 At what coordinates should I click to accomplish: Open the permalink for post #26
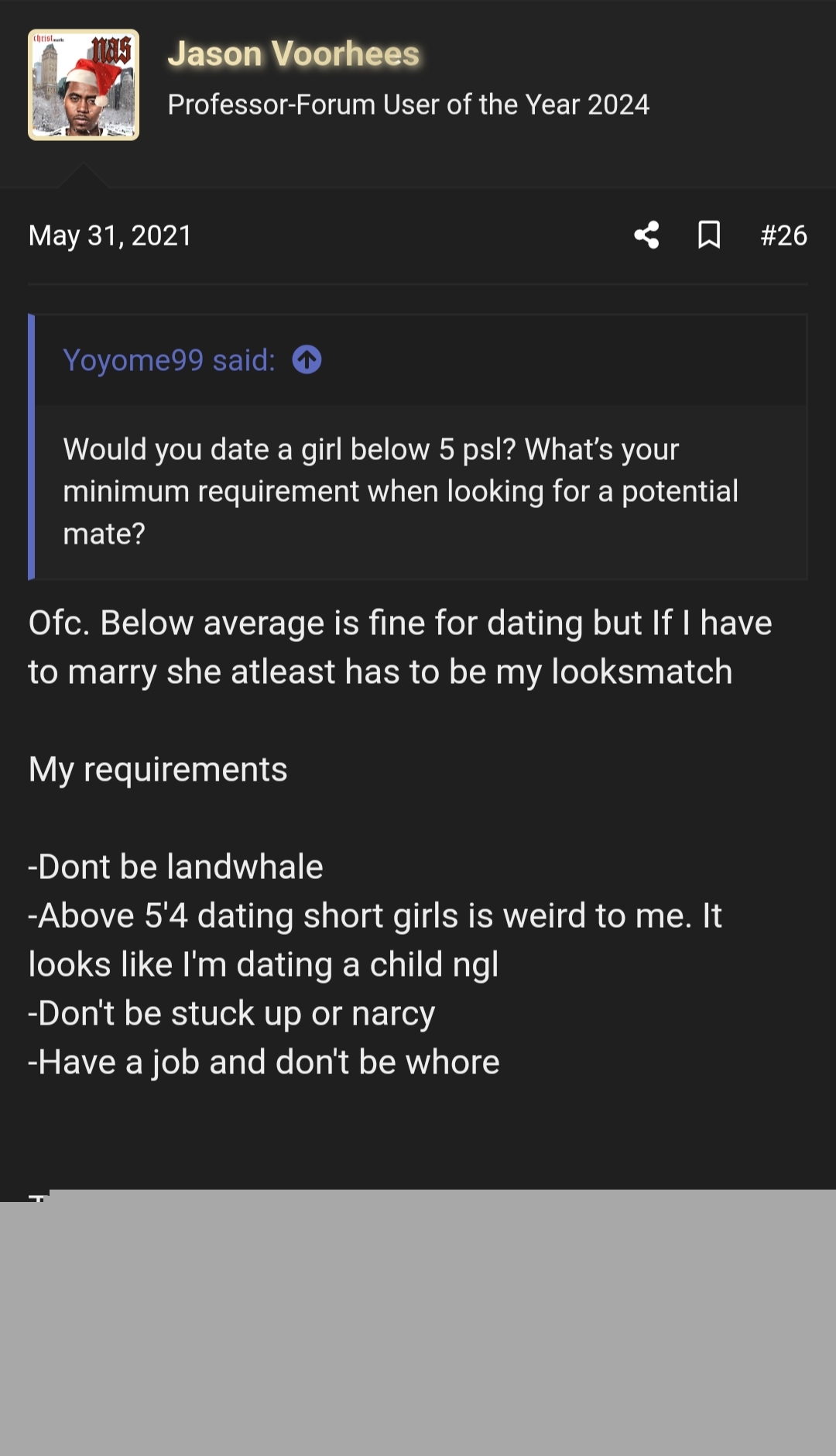point(783,235)
